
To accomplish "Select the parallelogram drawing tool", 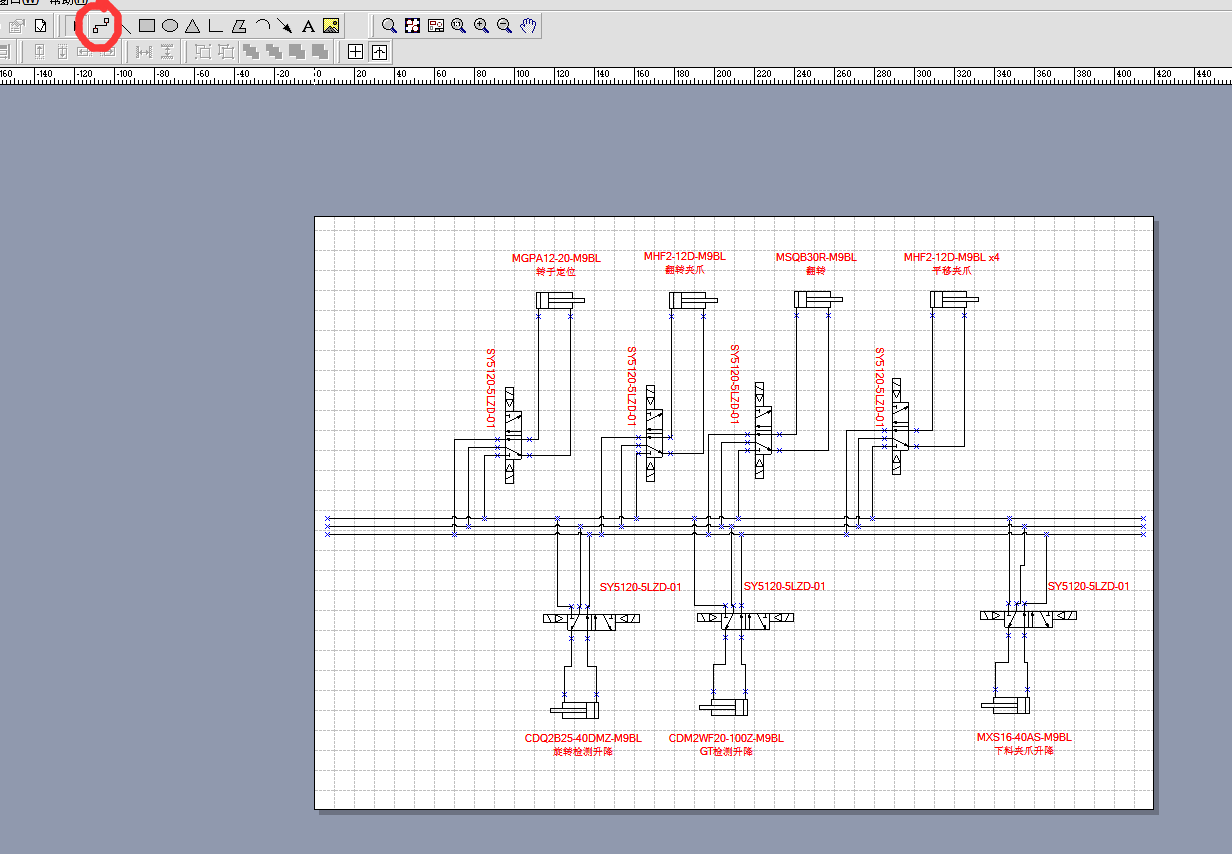I will tap(239, 26).
